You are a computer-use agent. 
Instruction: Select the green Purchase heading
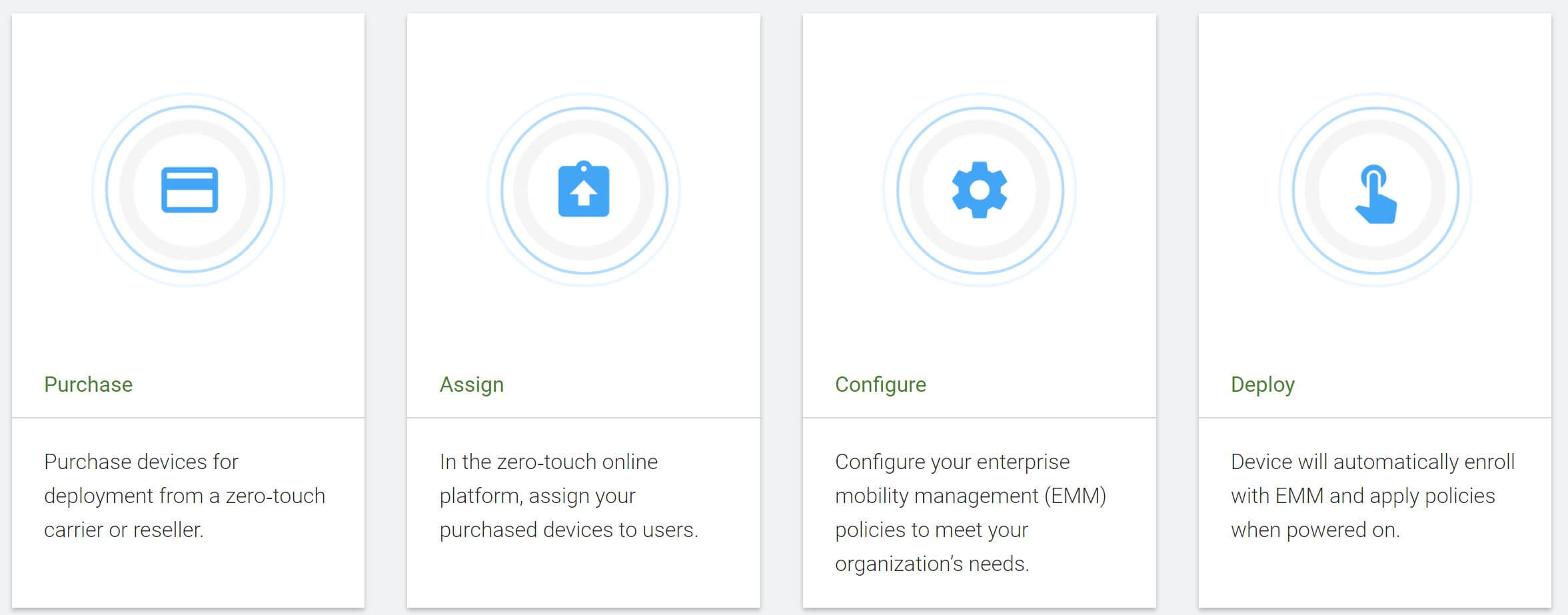pos(89,384)
